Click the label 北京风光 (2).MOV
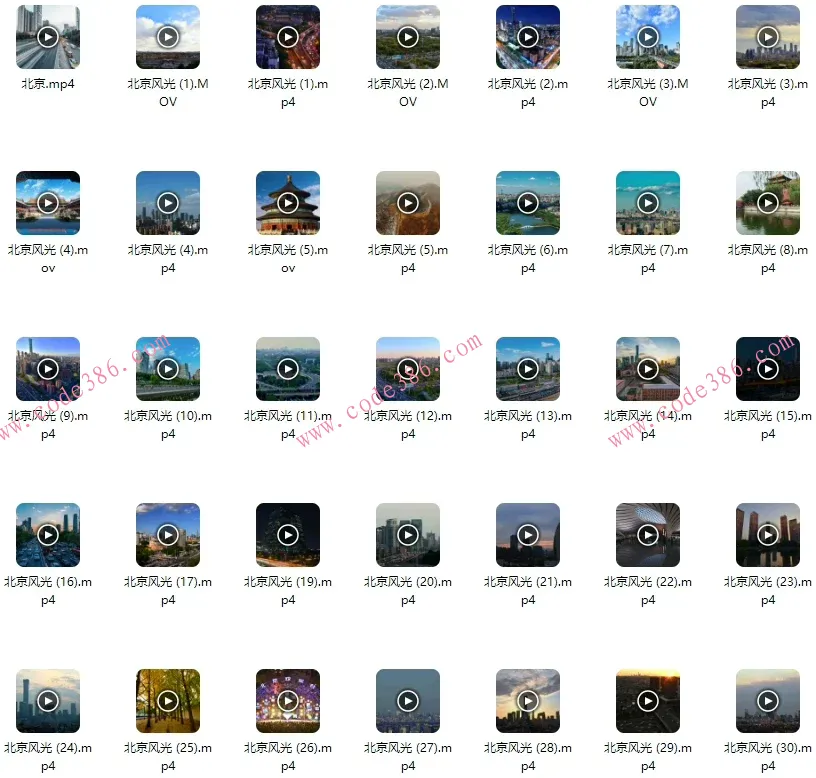 click(x=408, y=93)
